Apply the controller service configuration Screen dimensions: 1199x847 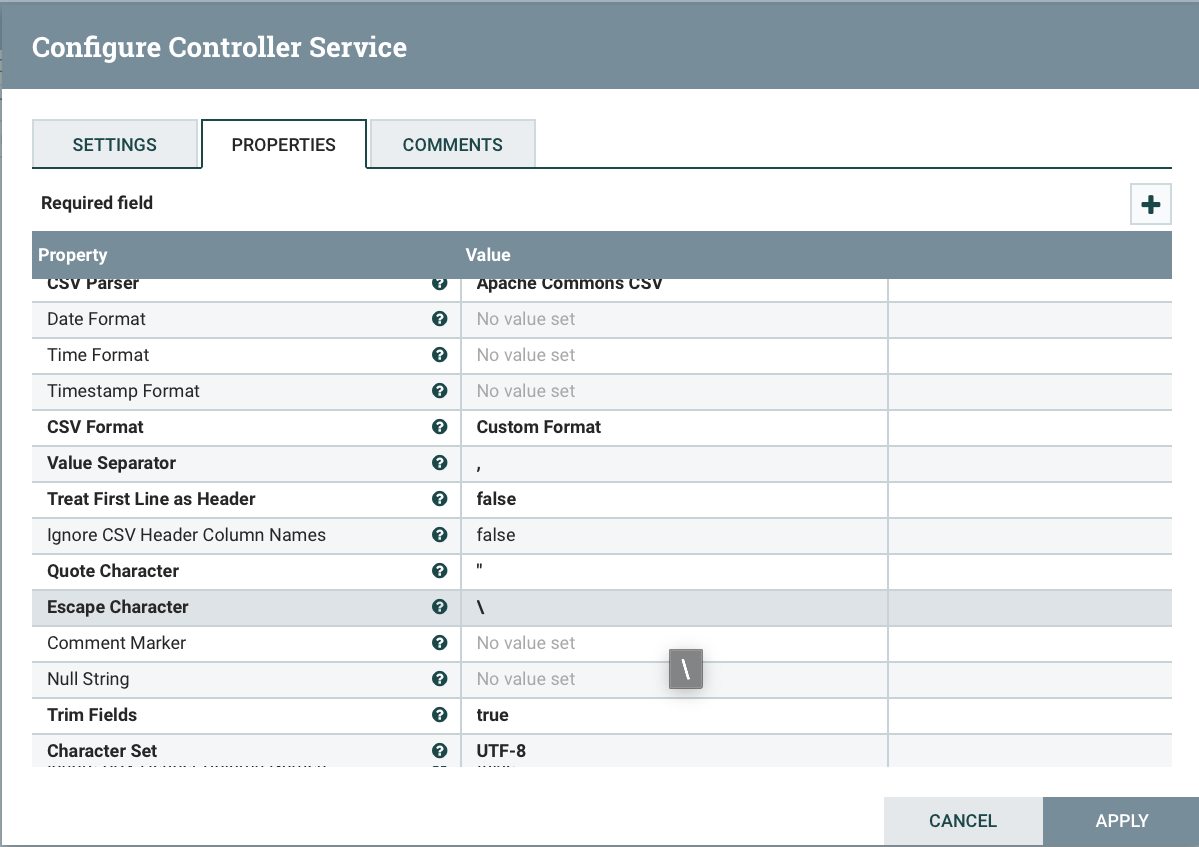[x=1122, y=820]
